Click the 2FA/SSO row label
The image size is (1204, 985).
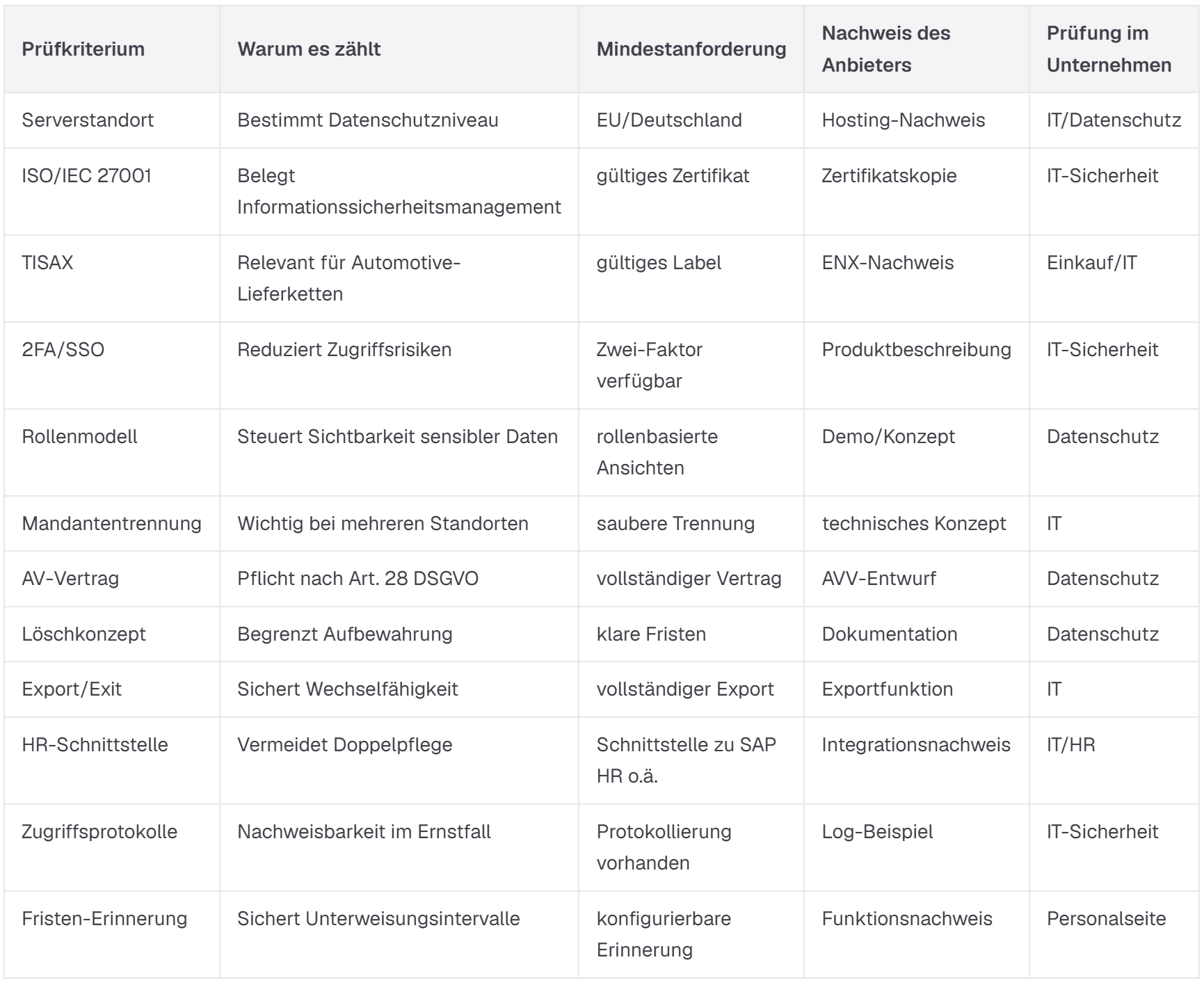coord(63,349)
